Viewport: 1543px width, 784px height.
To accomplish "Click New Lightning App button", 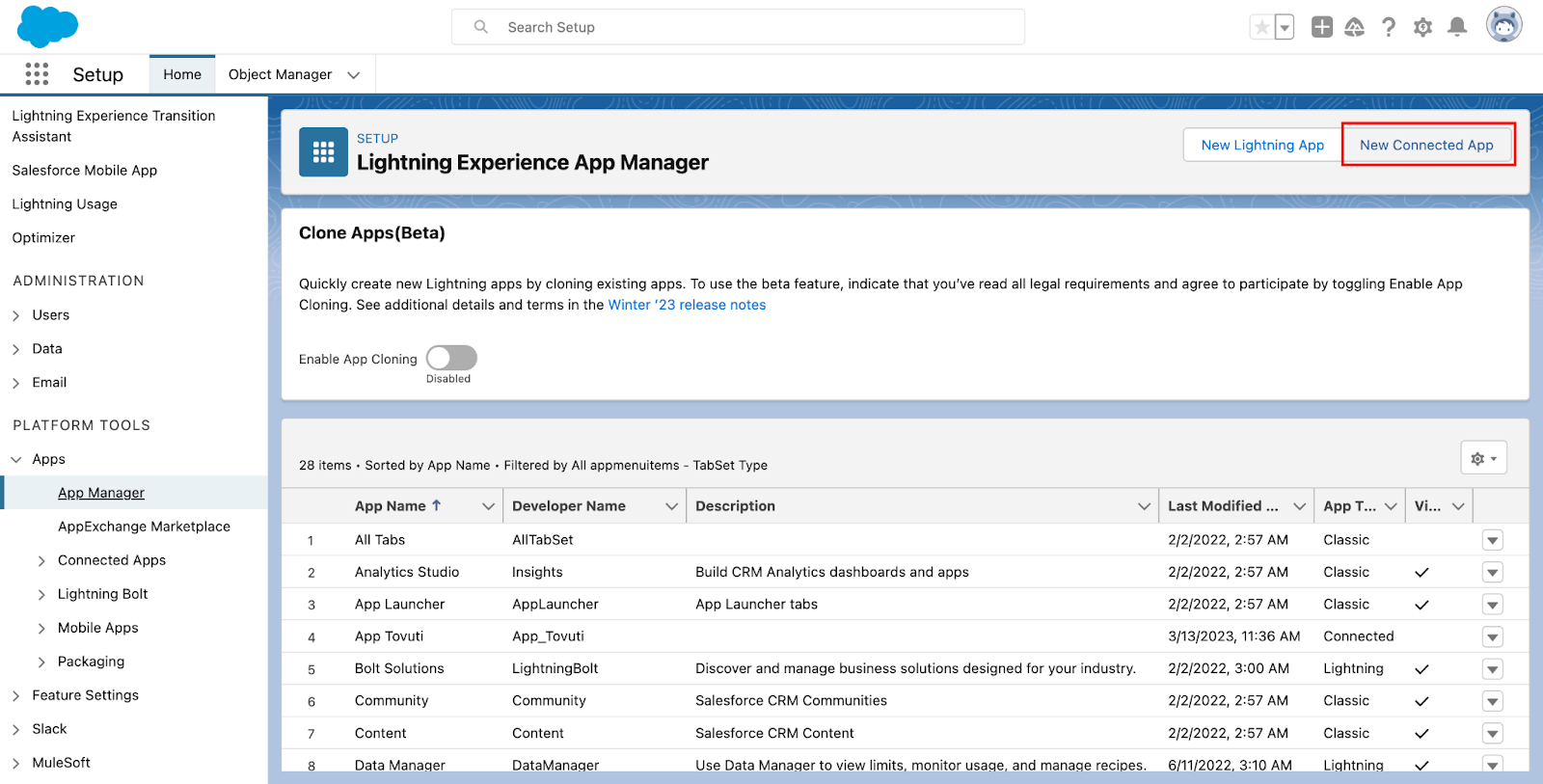I will [1262, 145].
